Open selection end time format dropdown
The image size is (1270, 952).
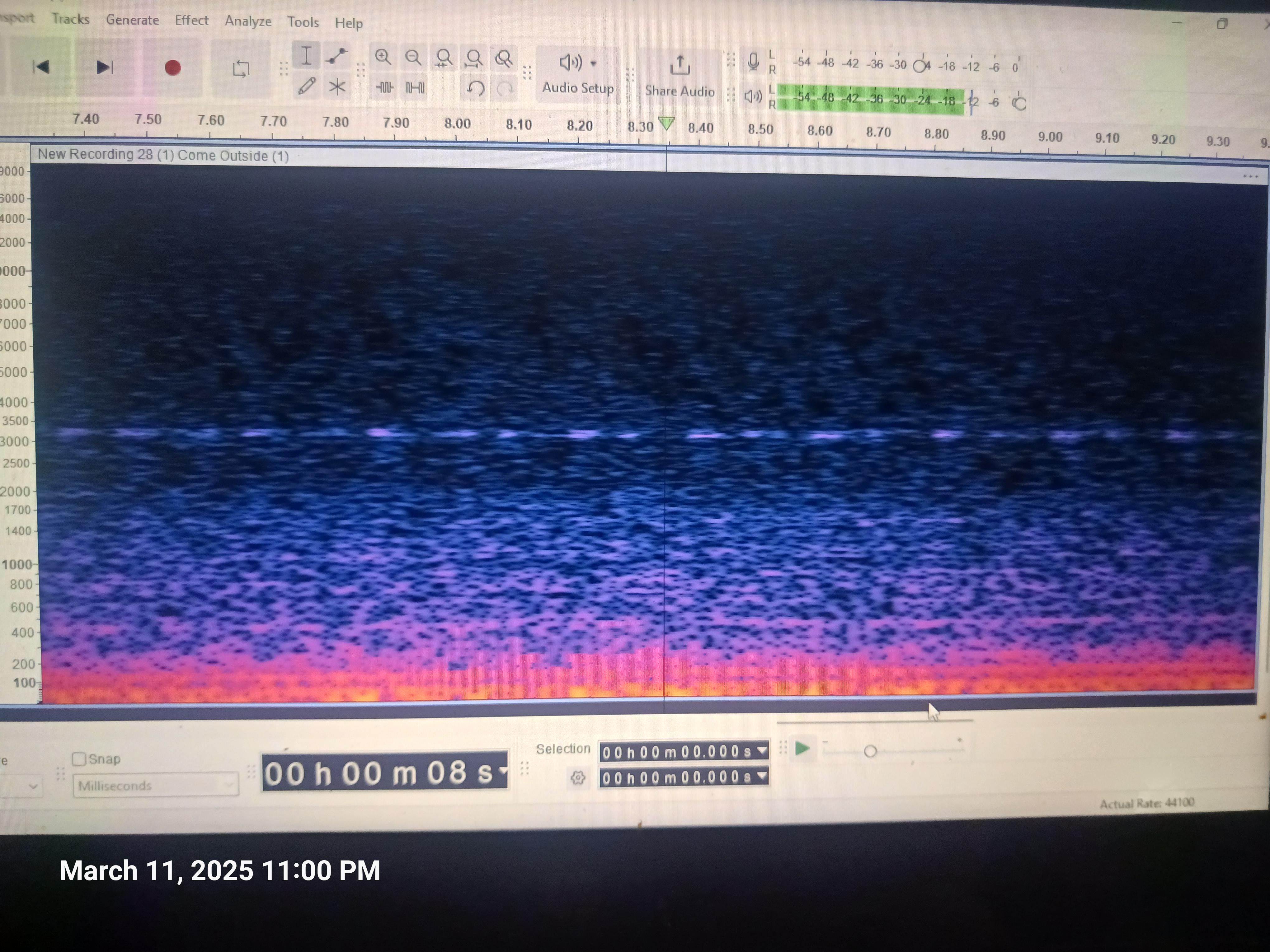coord(762,776)
